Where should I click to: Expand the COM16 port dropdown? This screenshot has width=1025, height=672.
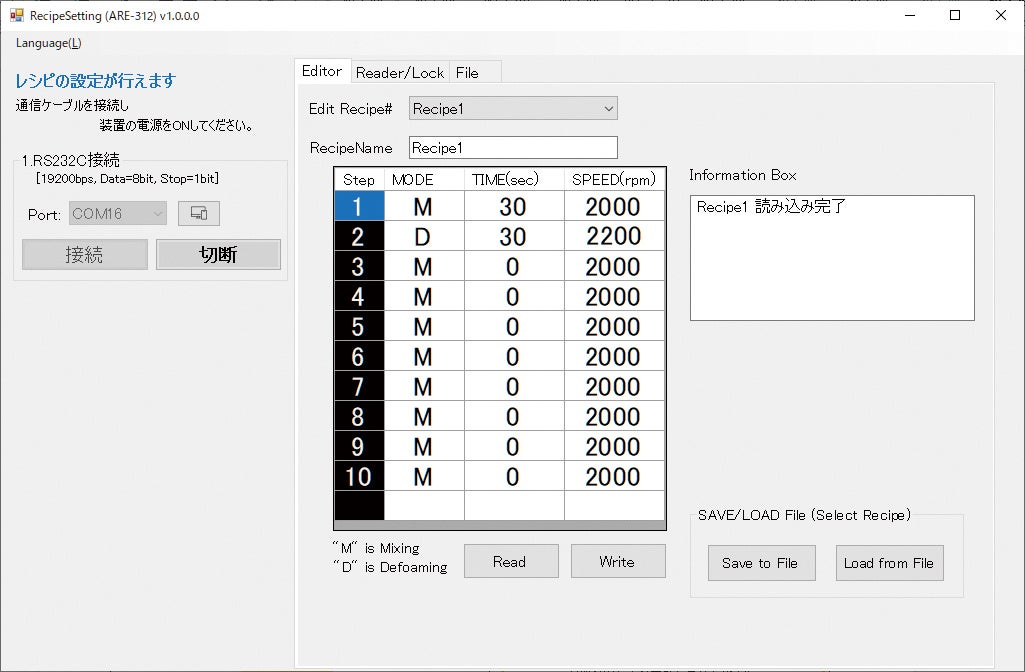(118, 213)
